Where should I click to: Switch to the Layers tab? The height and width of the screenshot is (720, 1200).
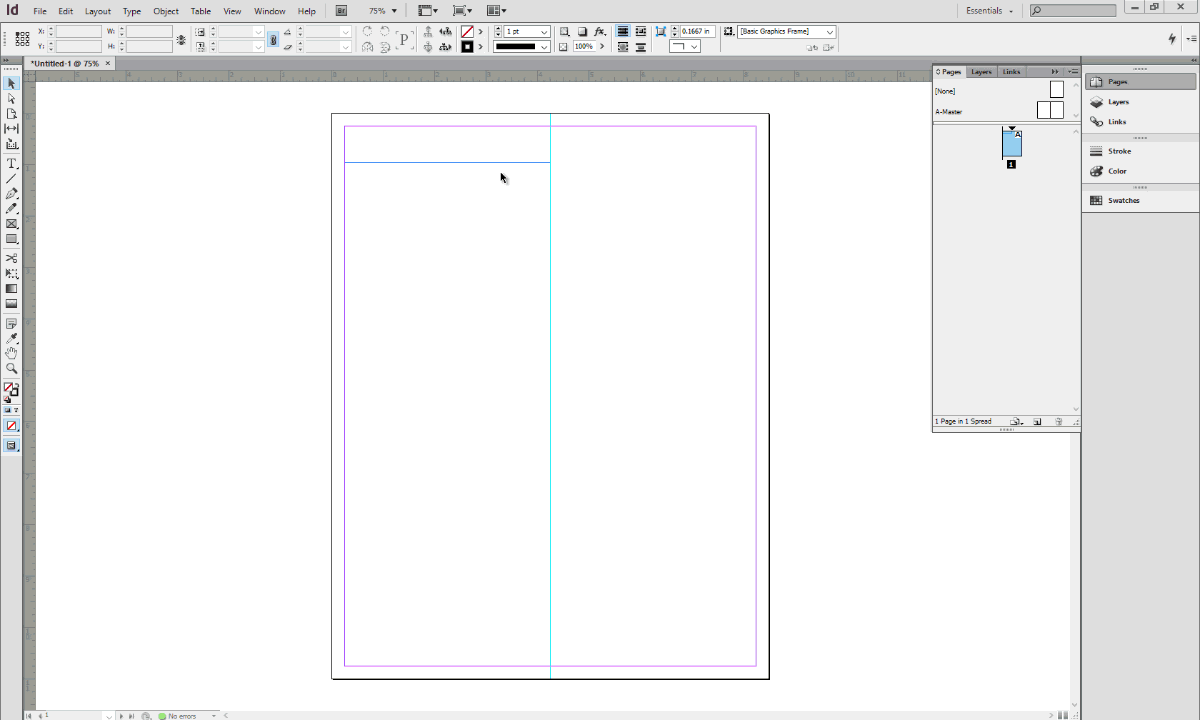(980, 71)
